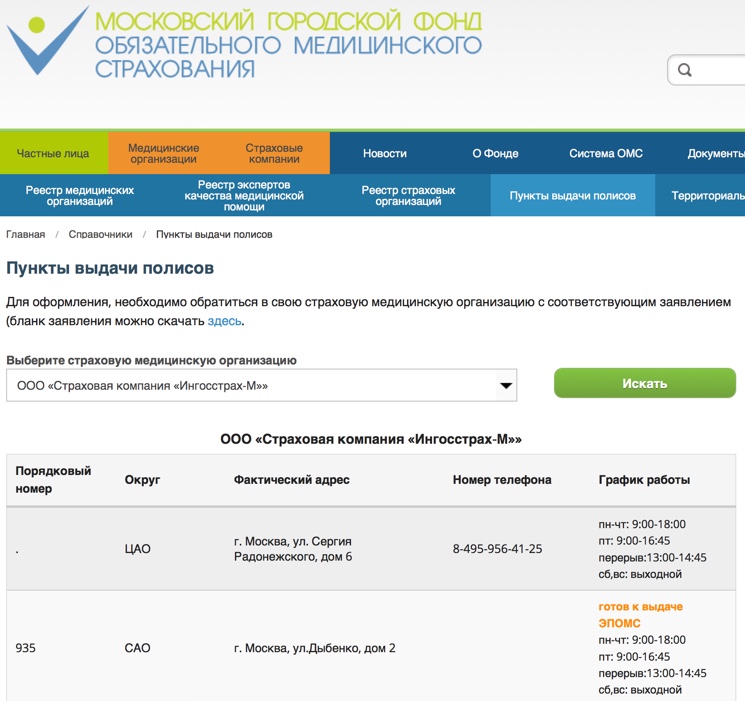
Task: Open the «Ингосстрах-М» organization select box
Action: point(261,385)
